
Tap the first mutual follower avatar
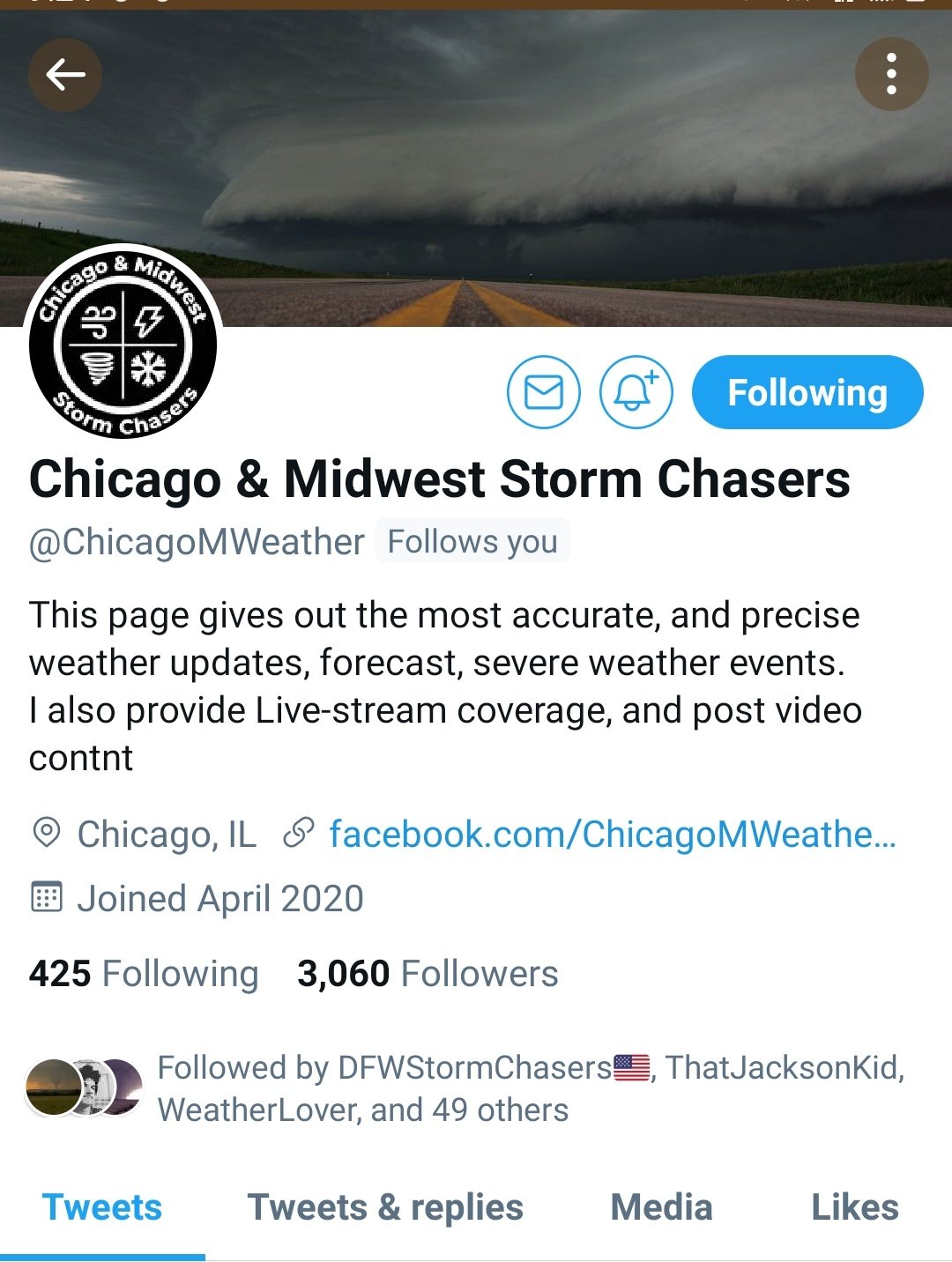pos(53,1088)
